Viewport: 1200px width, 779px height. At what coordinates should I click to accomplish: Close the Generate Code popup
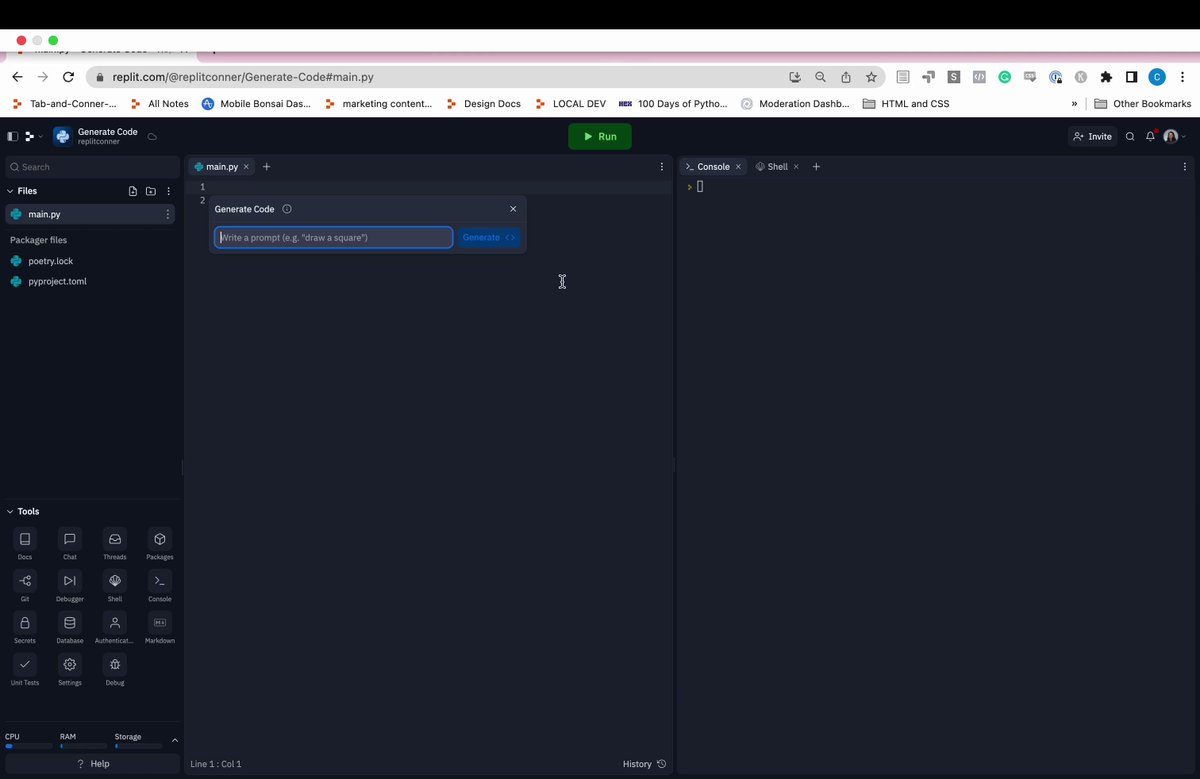point(513,209)
